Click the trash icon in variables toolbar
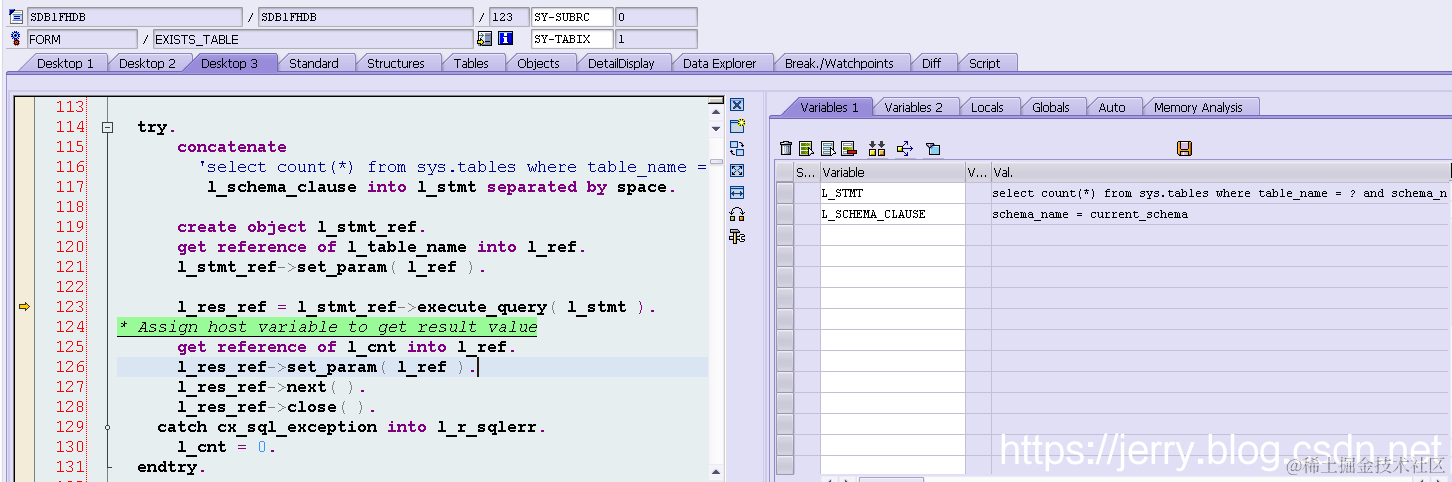 pos(786,148)
